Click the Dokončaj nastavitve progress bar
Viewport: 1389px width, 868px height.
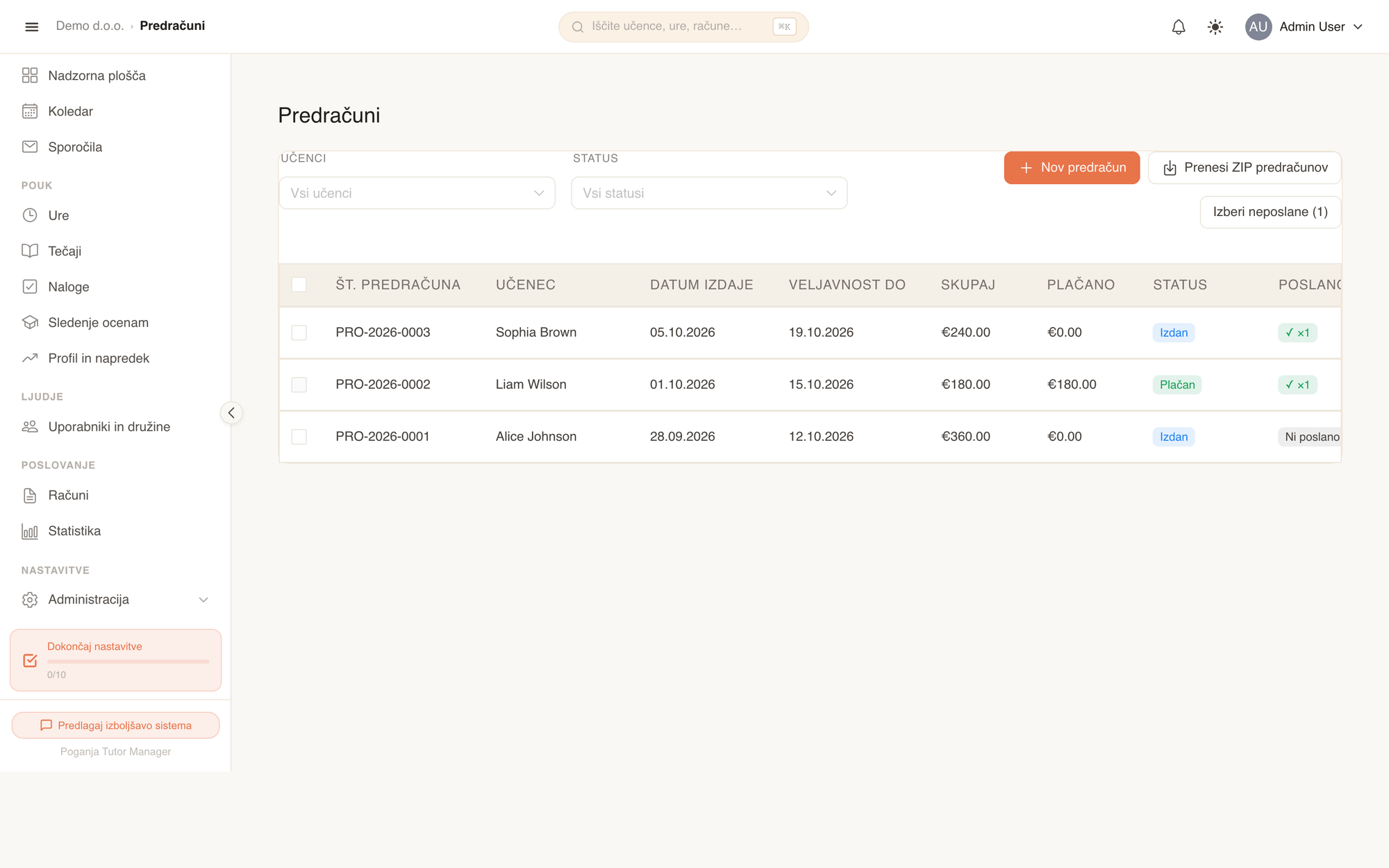(128, 662)
